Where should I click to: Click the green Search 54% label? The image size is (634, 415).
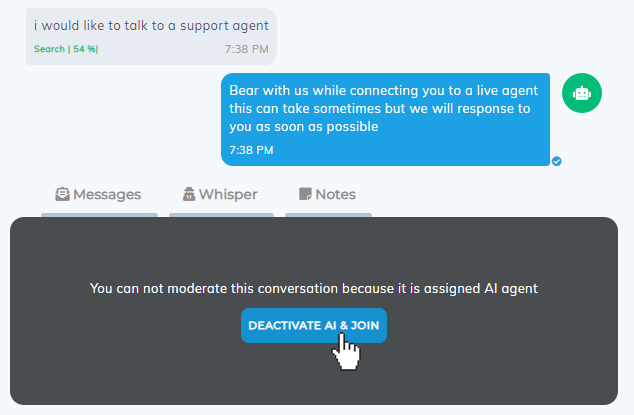click(x=66, y=49)
